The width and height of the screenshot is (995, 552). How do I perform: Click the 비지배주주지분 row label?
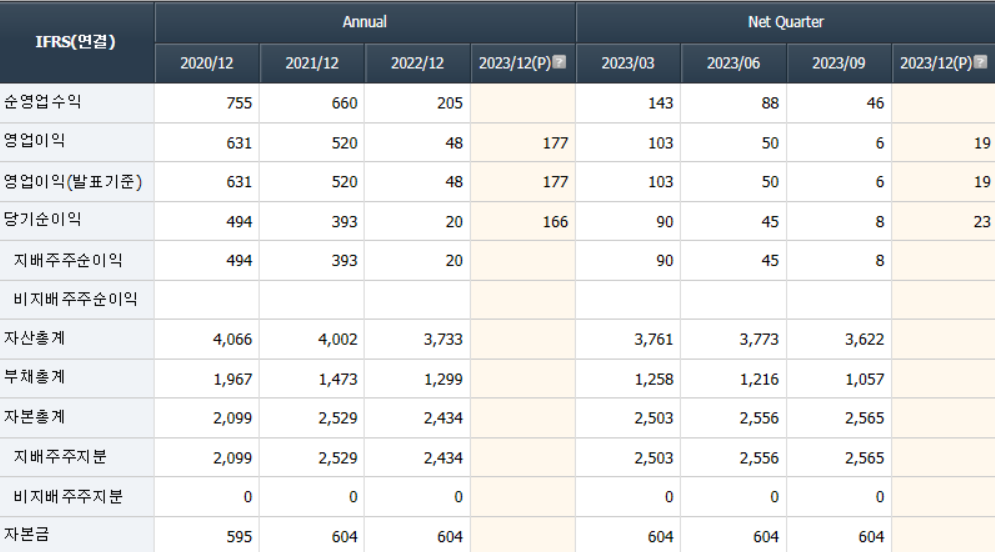[68, 496]
